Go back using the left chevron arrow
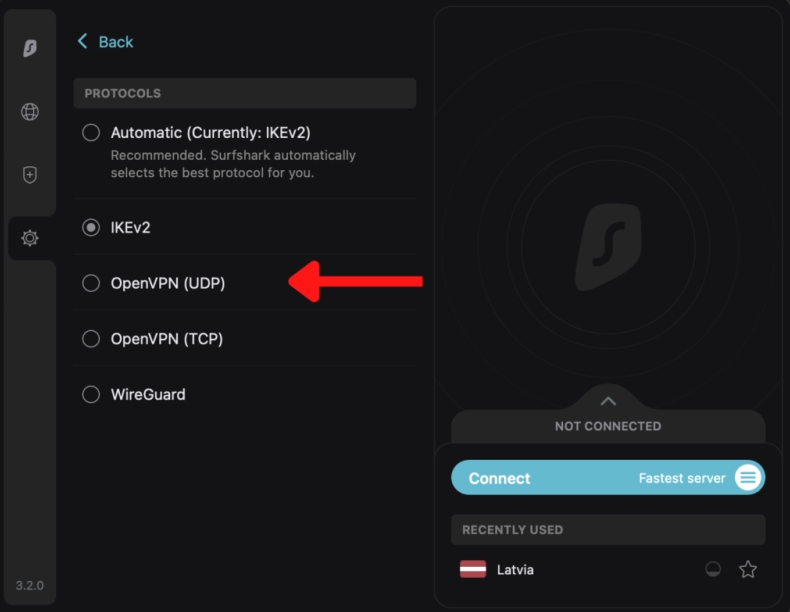This screenshot has height=612, width=790. tap(82, 41)
